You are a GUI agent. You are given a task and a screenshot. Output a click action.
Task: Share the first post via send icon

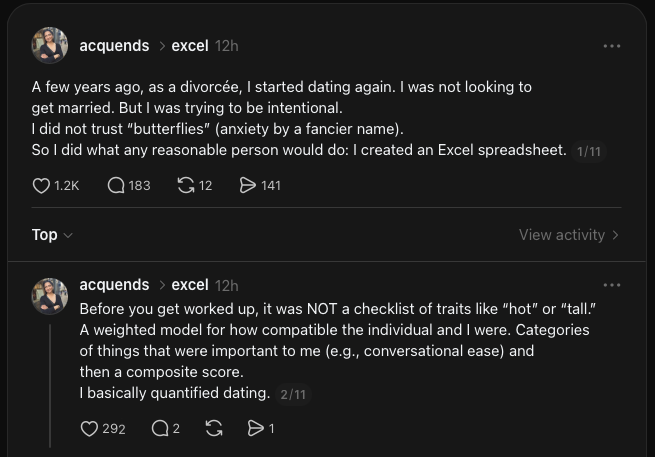click(x=248, y=185)
